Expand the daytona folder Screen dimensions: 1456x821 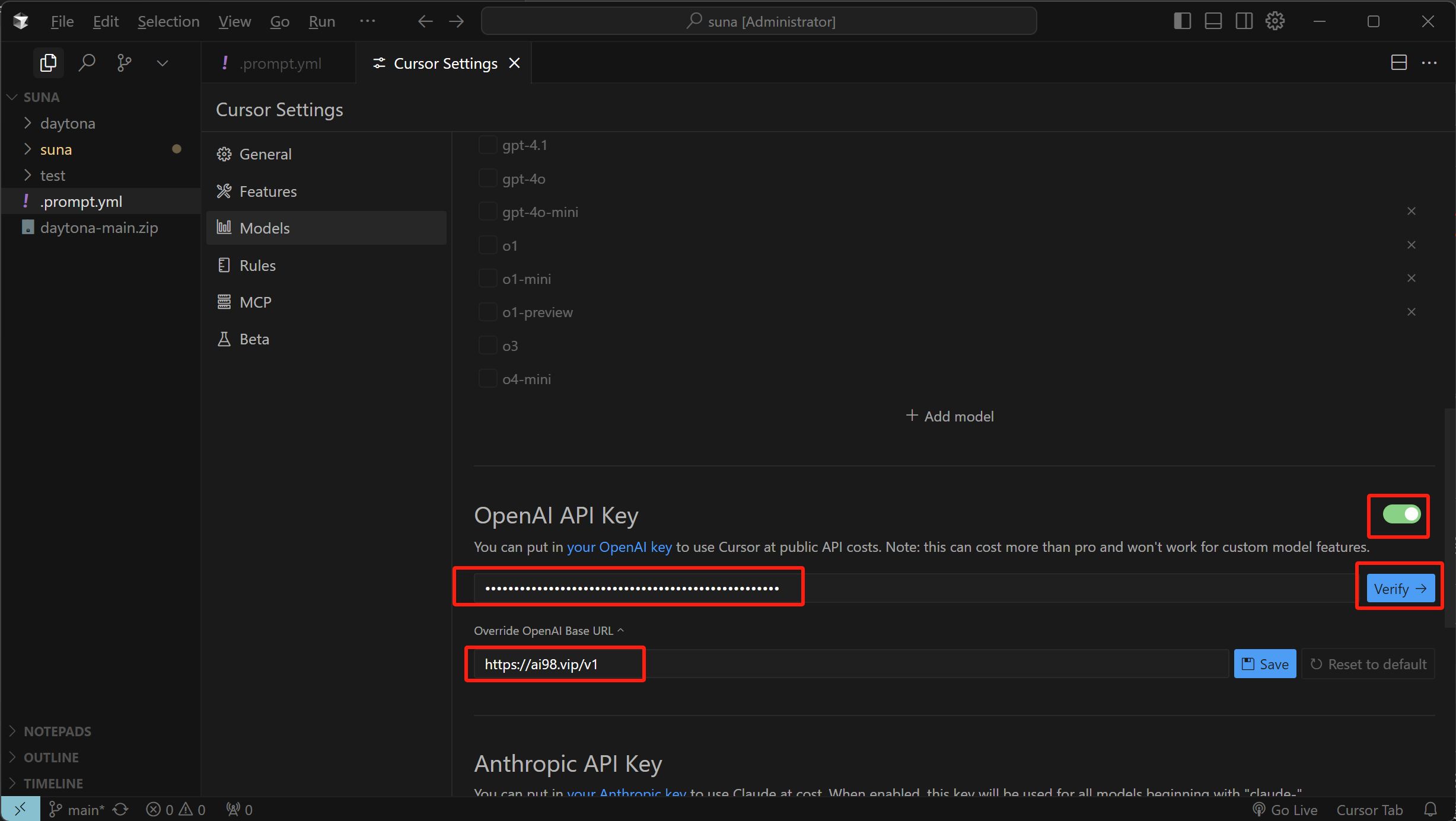click(27, 123)
